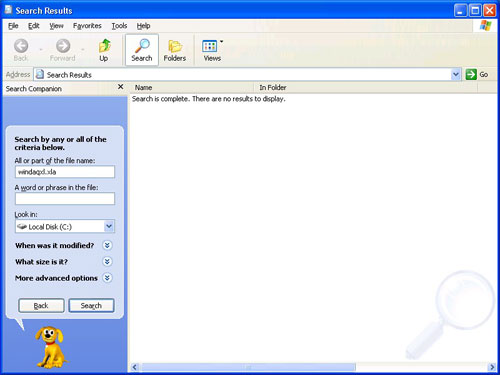Close the Search Companion pane
The width and height of the screenshot is (500, 375).
pyautogui.click(x=121, y=87)
